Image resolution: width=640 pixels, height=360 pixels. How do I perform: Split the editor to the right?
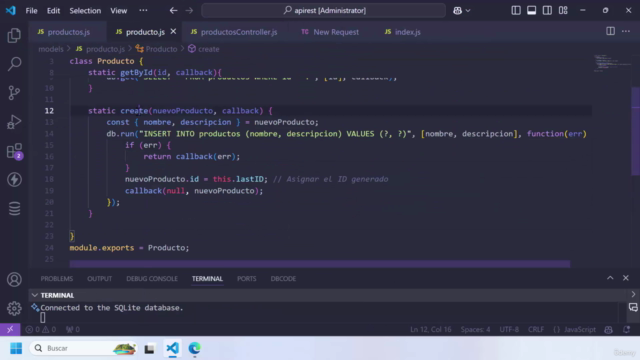[610, 31]
